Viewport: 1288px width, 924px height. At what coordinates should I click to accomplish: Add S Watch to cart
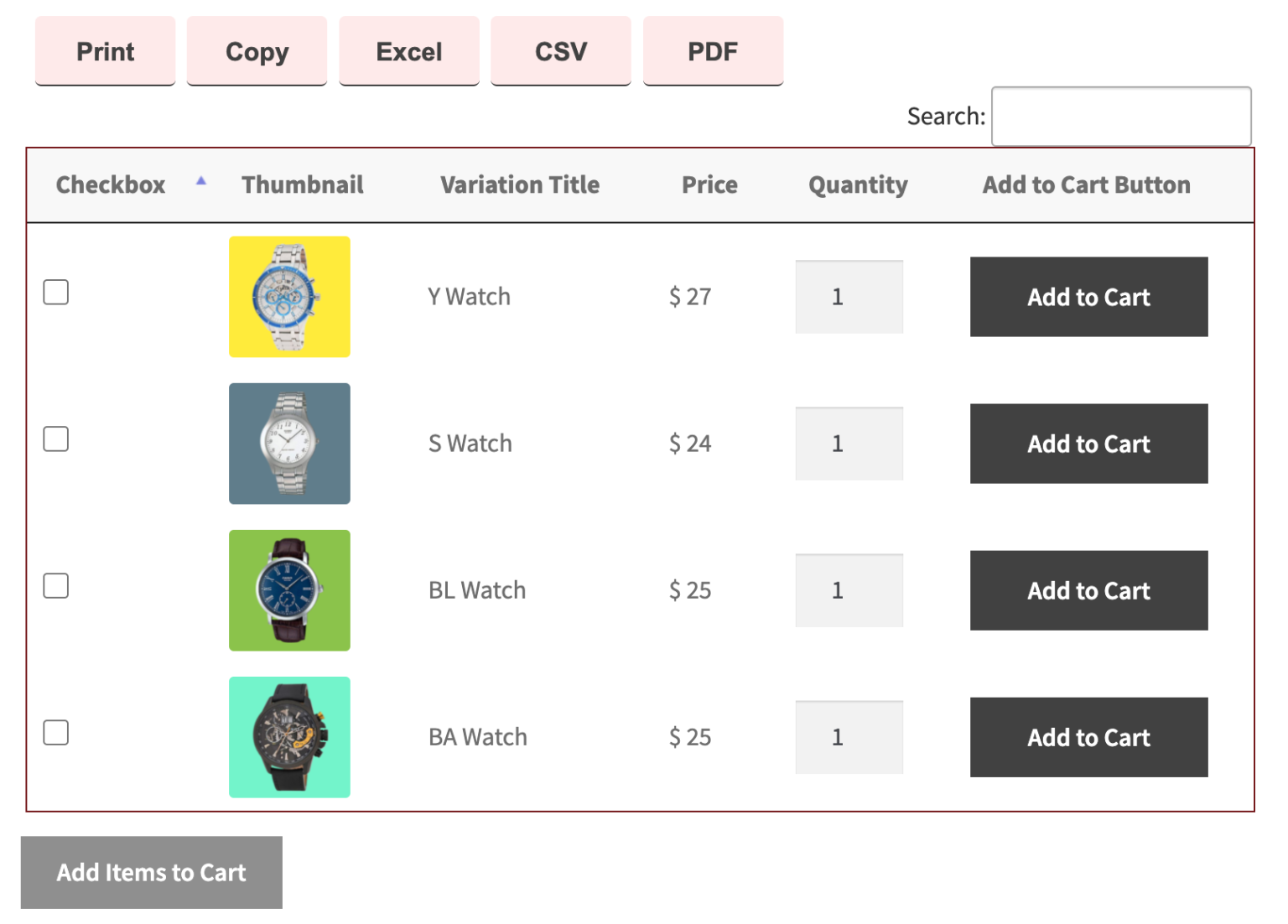[1089, 444]
